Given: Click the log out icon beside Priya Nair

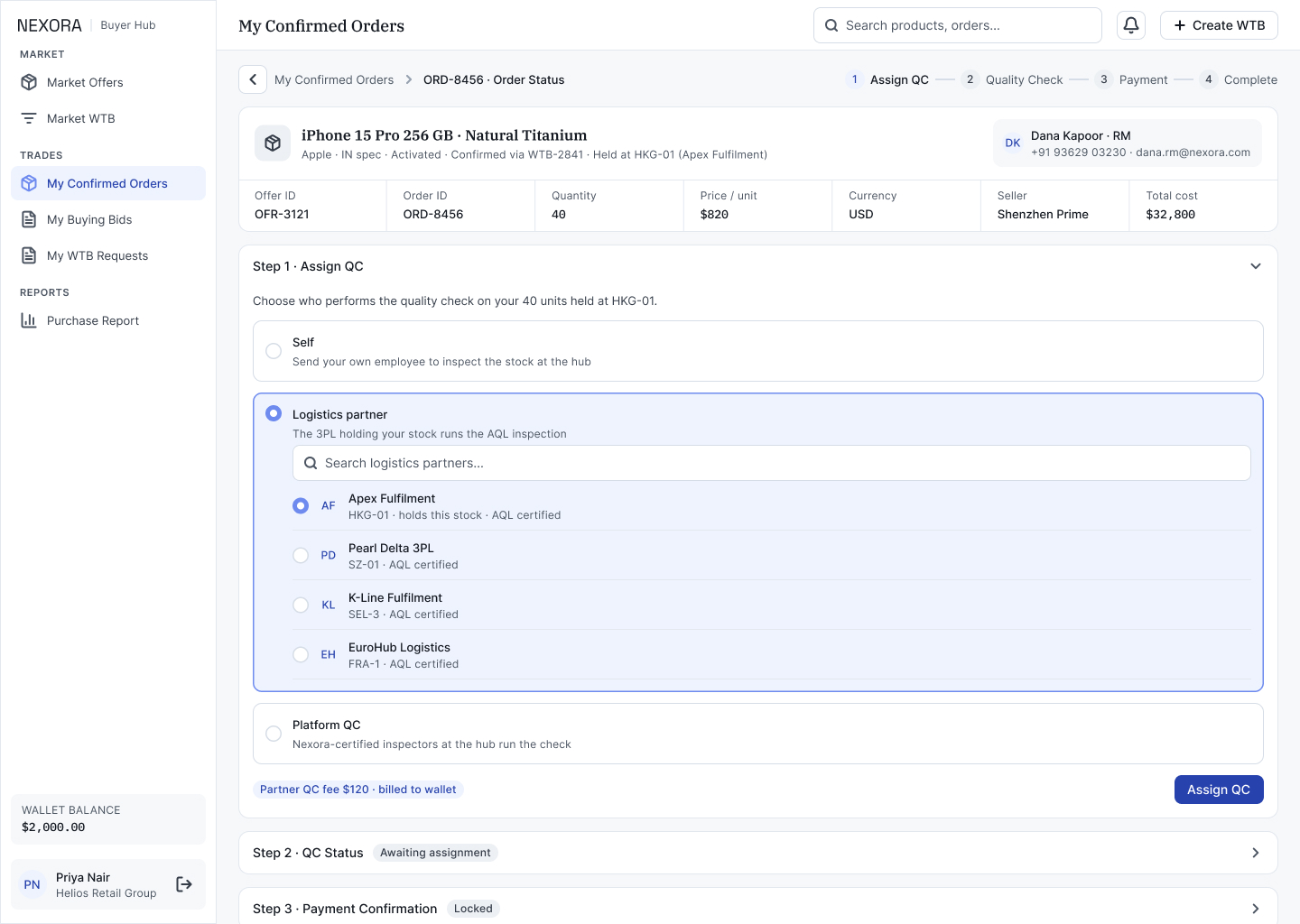Looking at the screenshot, I should coord(184,884).
